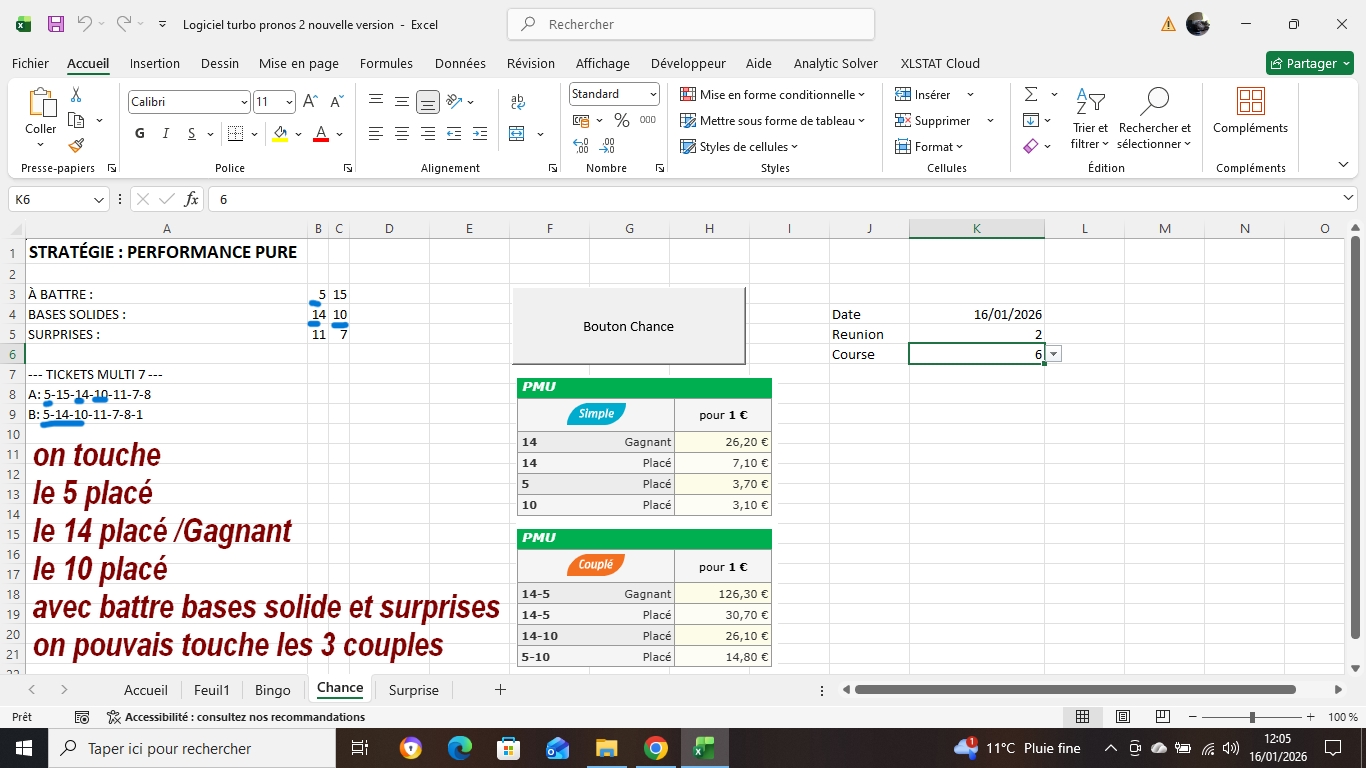The width and height of the screenshot is (1366, 768).
Task: Switch to the Bingo sheet tab
Action: coord(272,690)
